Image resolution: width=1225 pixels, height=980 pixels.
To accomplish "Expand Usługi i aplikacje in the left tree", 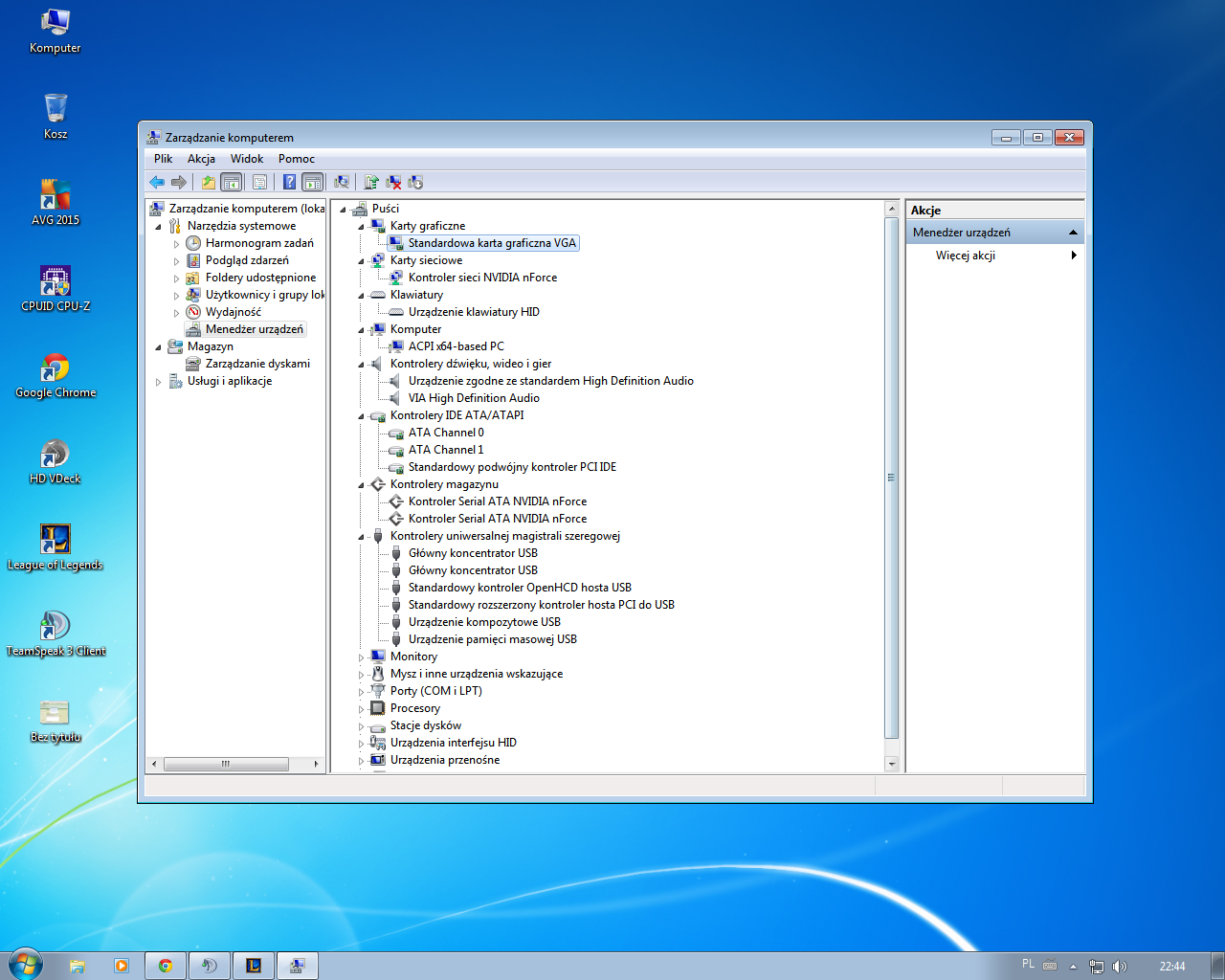I will click(159, 382).
